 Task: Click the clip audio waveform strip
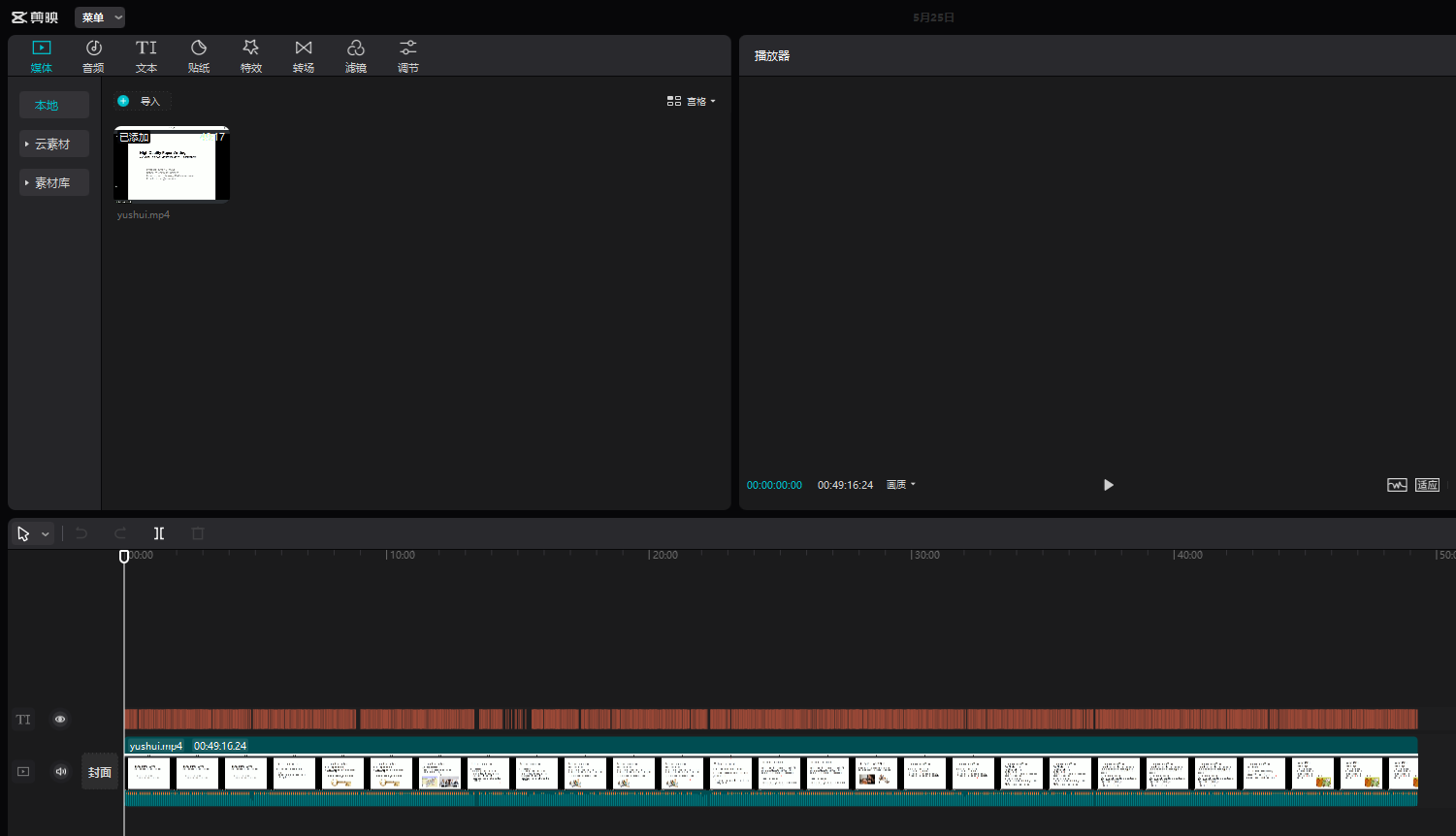pos(771,799)
